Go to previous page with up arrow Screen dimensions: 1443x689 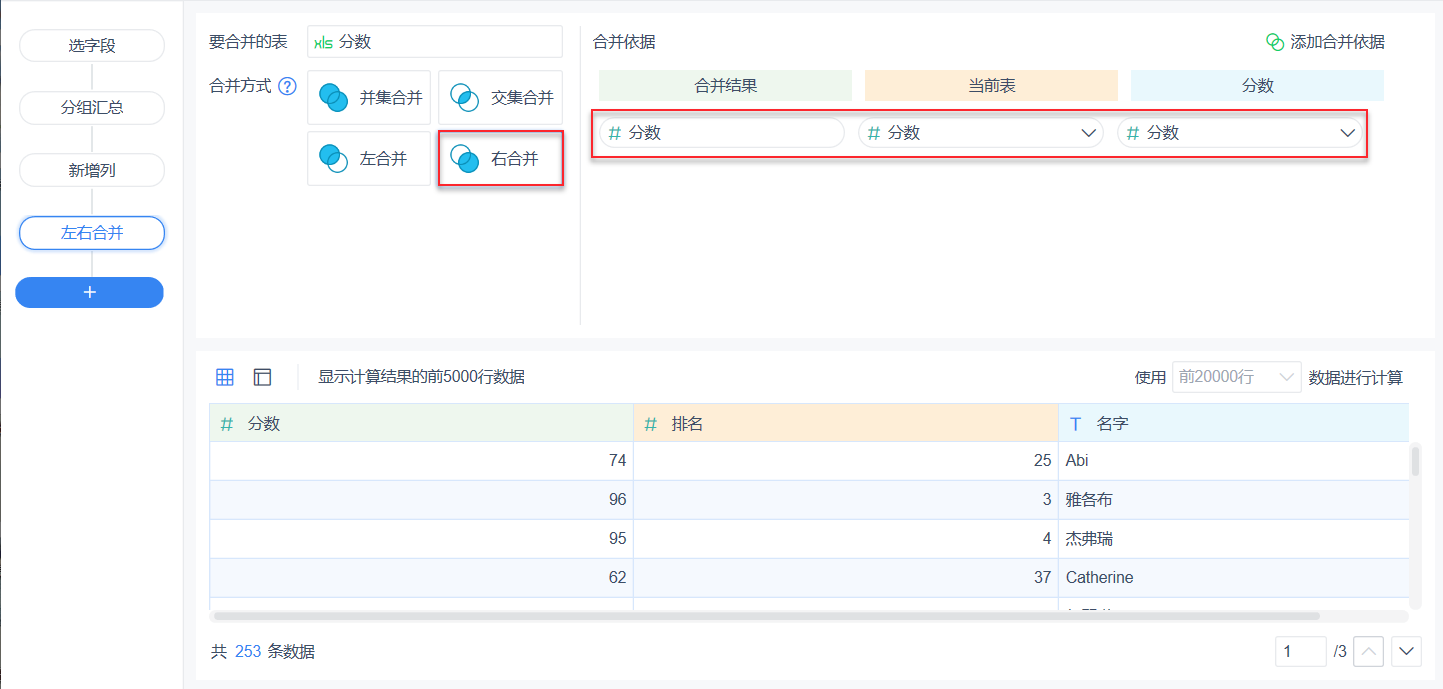[1369, 652]
